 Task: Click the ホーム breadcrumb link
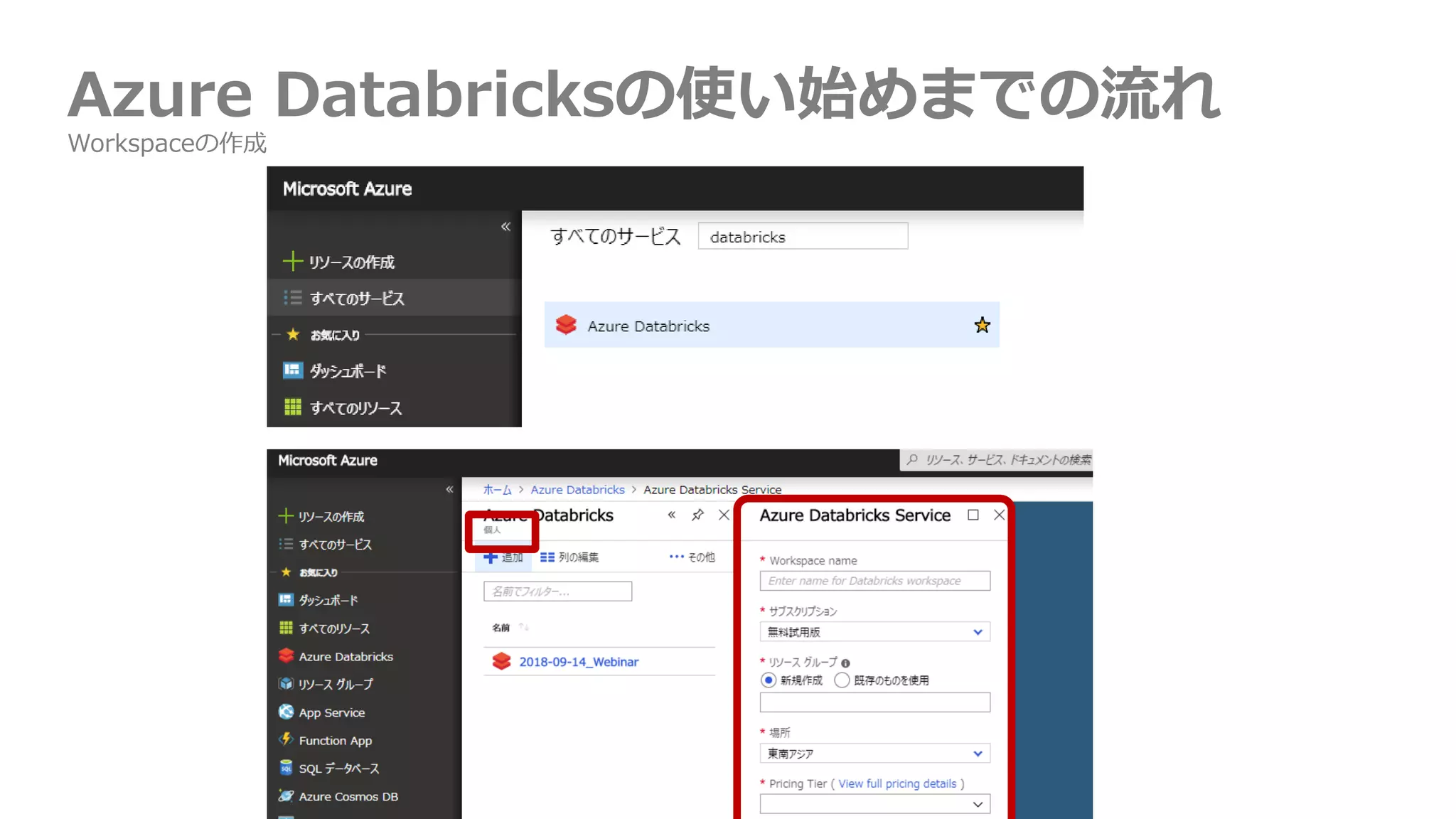tap(497, 490)
